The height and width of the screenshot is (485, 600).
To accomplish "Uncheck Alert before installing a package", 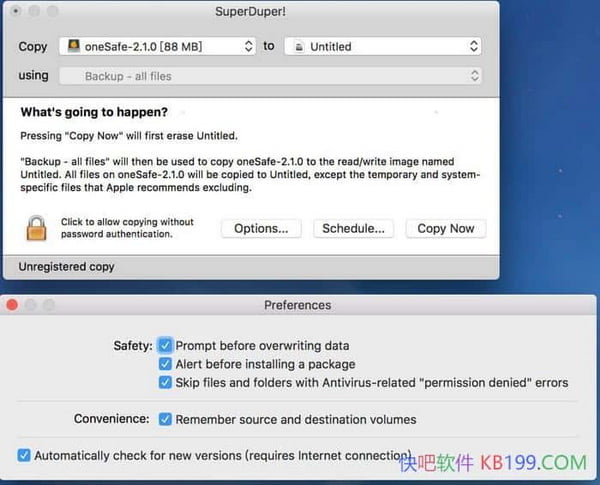I will (166, 364).
